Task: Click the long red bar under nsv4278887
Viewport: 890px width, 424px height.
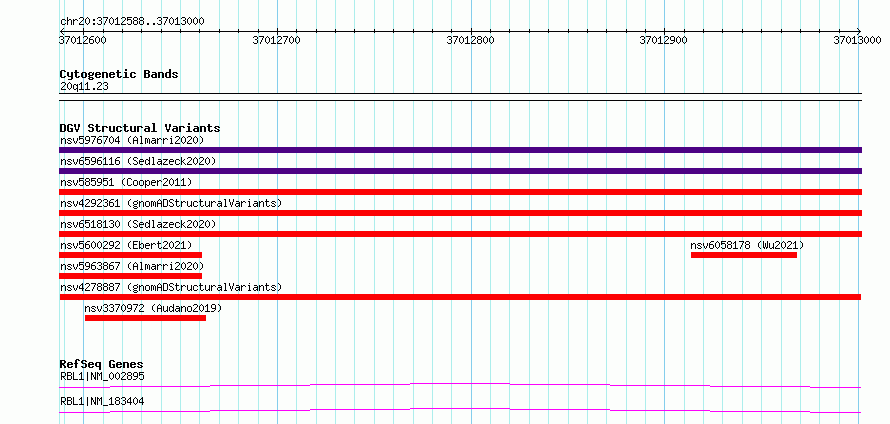Action: 460,297
